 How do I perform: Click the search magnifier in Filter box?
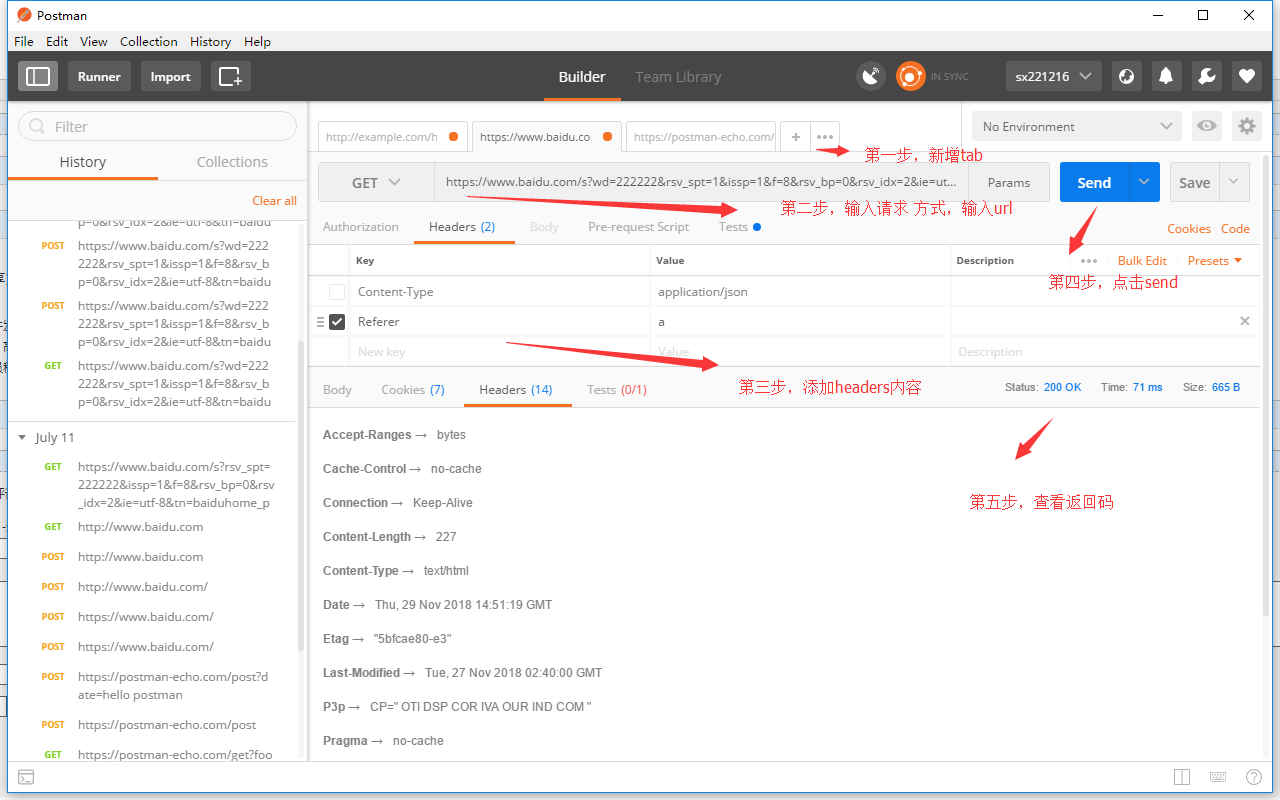38,126
